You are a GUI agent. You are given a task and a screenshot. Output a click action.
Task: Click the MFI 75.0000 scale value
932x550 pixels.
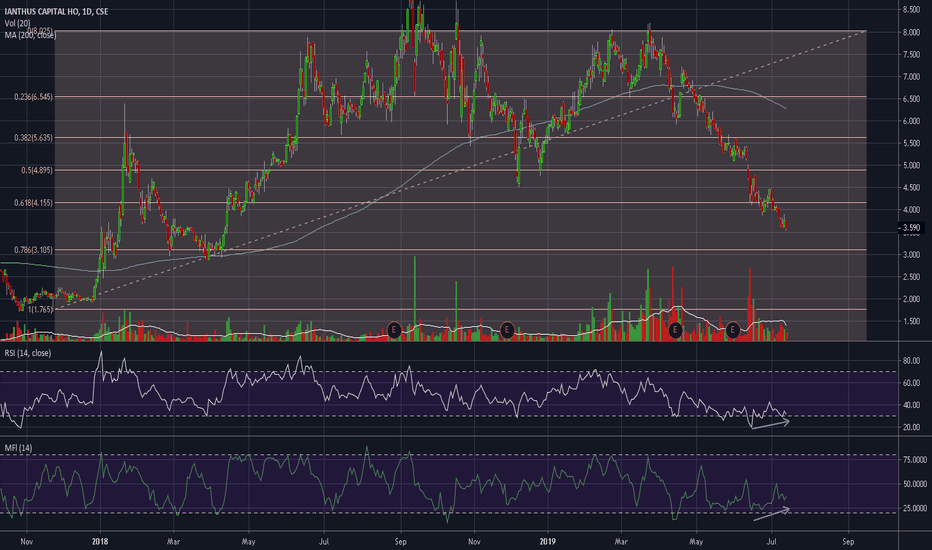914,460
